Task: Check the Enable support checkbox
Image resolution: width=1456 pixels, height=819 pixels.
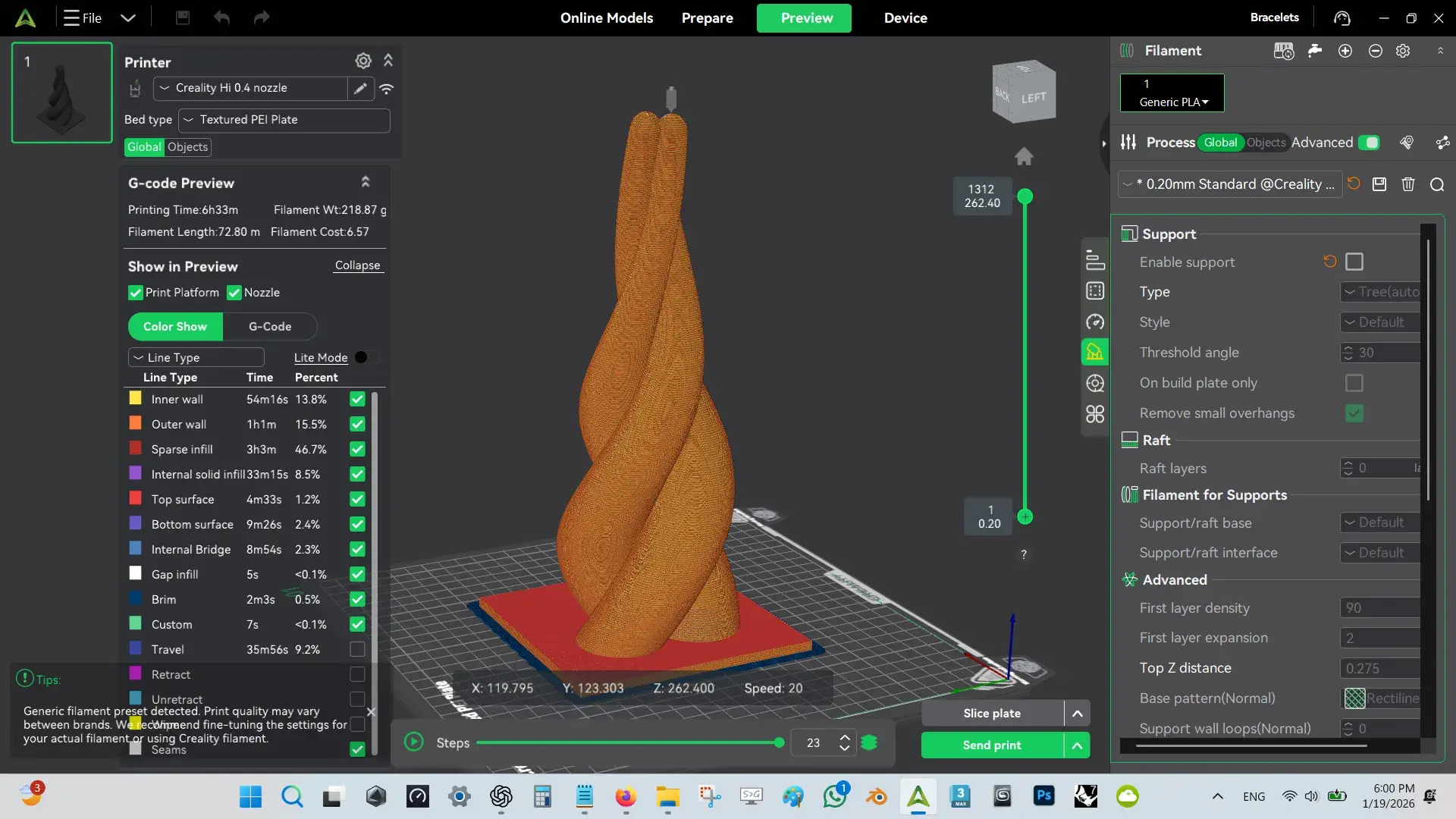Action: tap(1354, 262)
